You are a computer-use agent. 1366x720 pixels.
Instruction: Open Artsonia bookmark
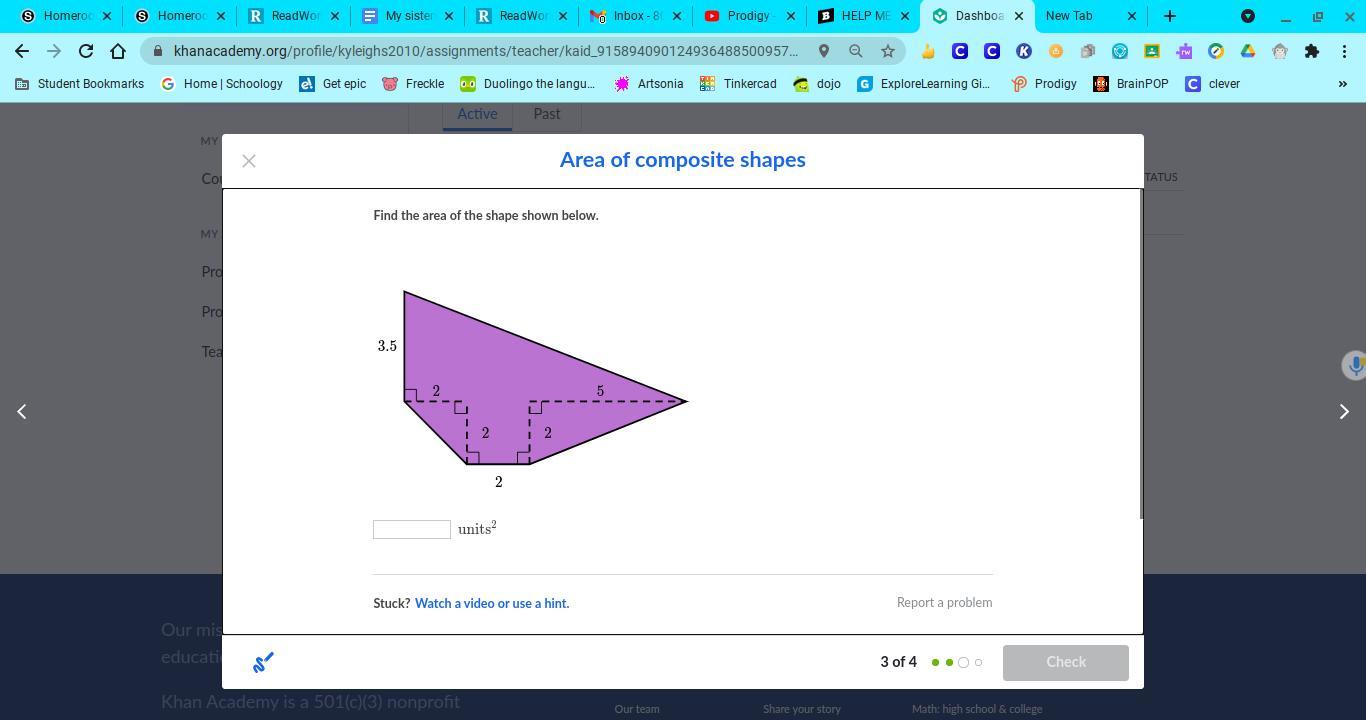(649, 84)
